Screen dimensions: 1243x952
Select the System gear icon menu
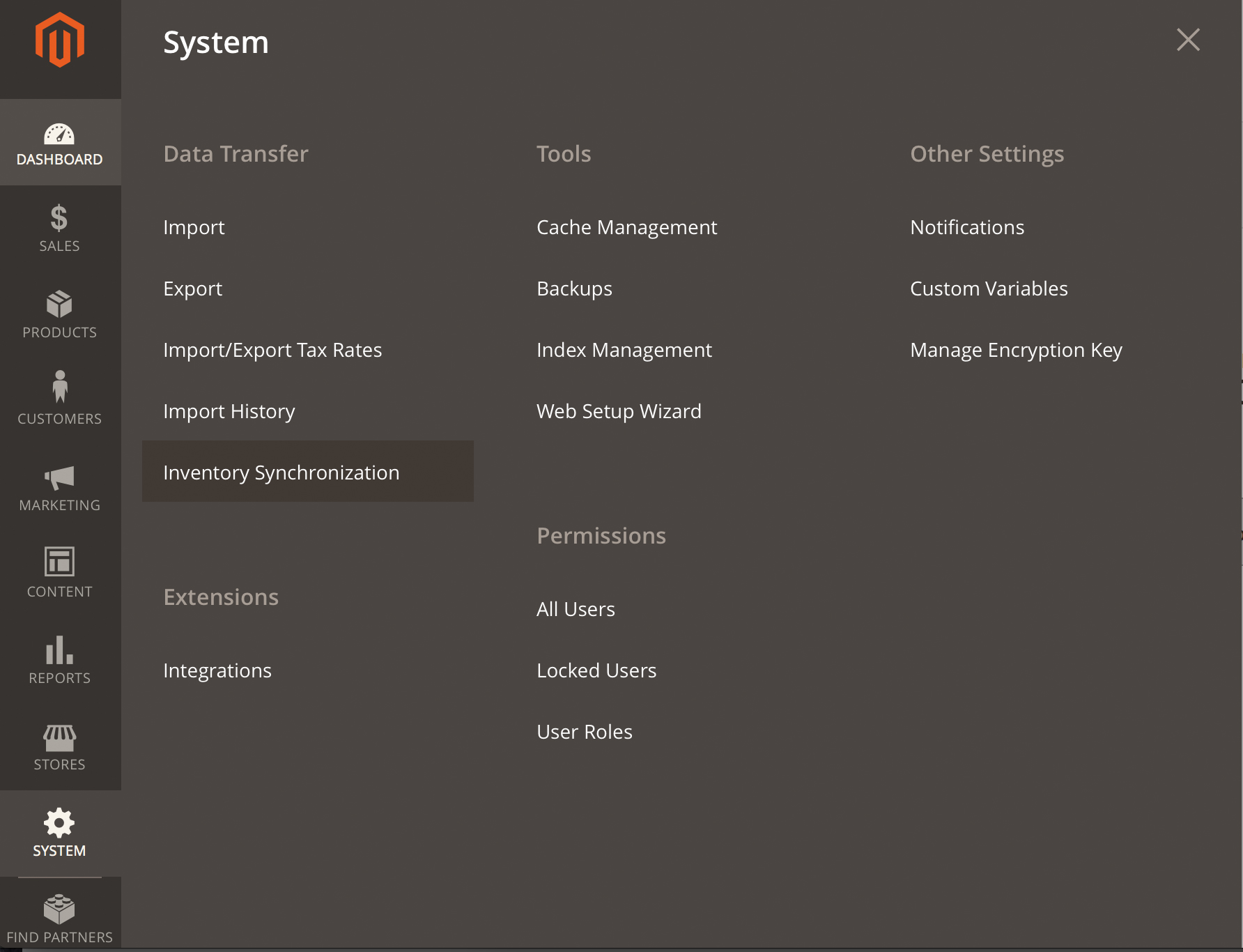point(60,834)
